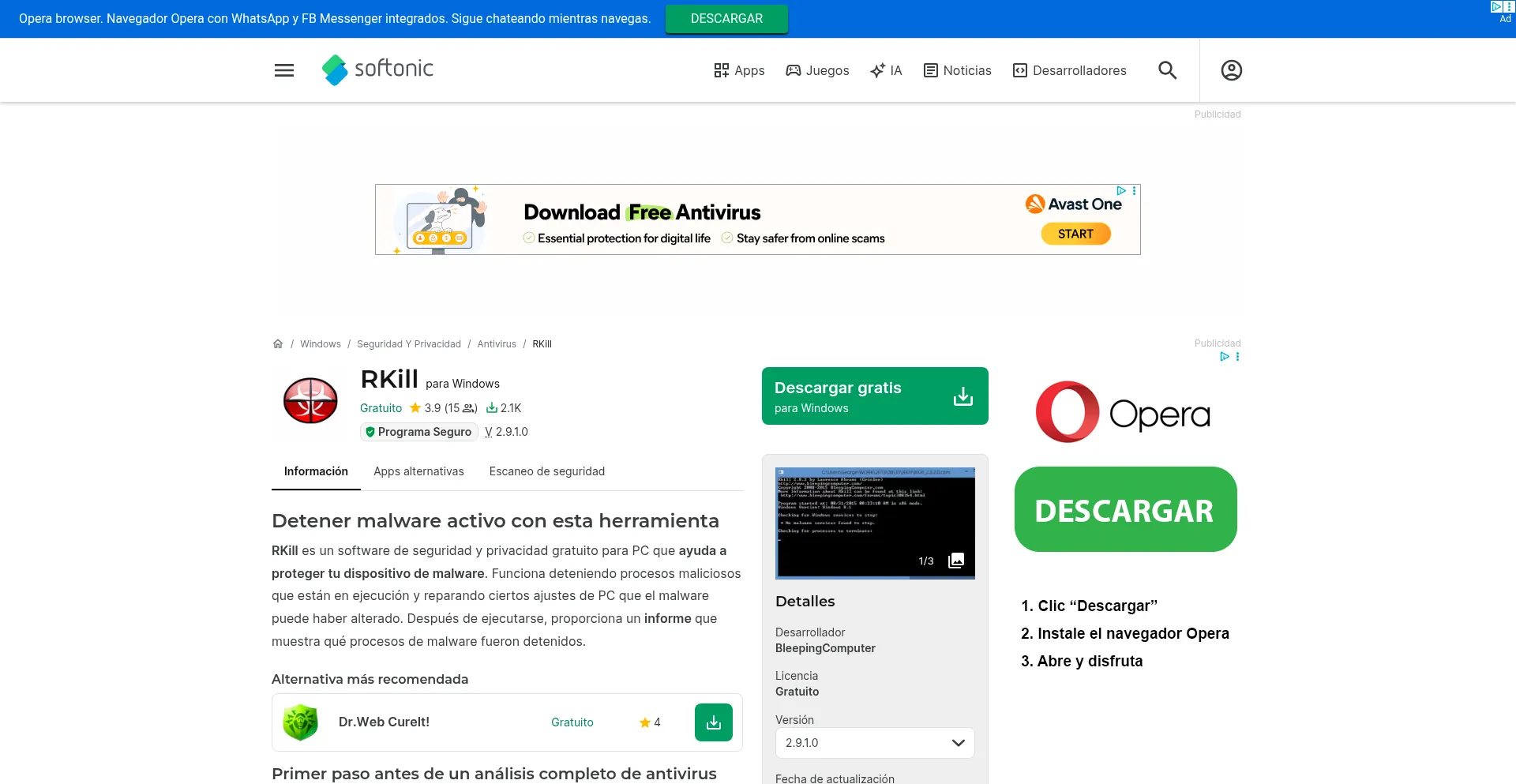Open the Juegos navigation menu

coord(817,70)
